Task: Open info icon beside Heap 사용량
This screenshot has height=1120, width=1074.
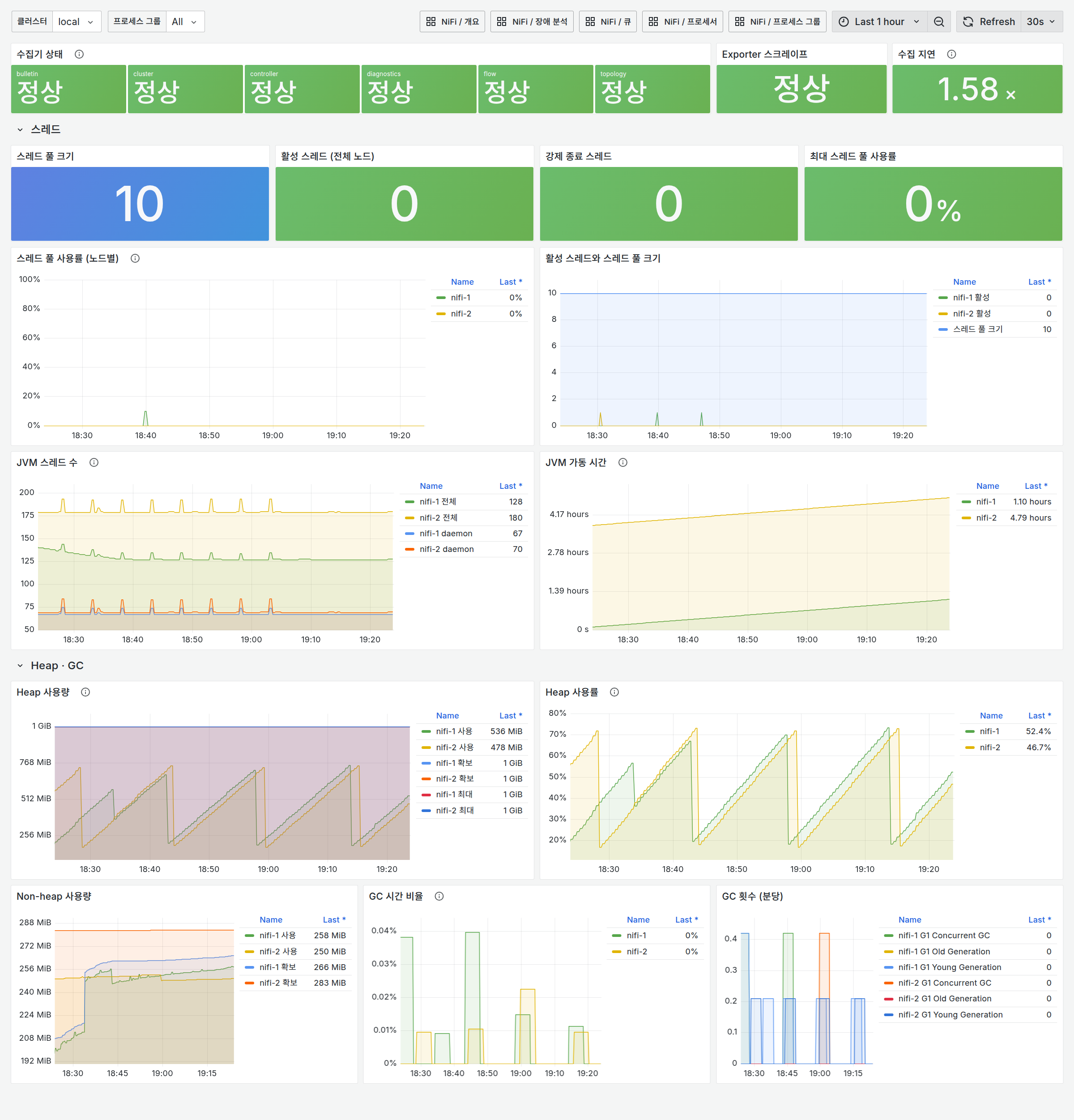Action: 85,692
